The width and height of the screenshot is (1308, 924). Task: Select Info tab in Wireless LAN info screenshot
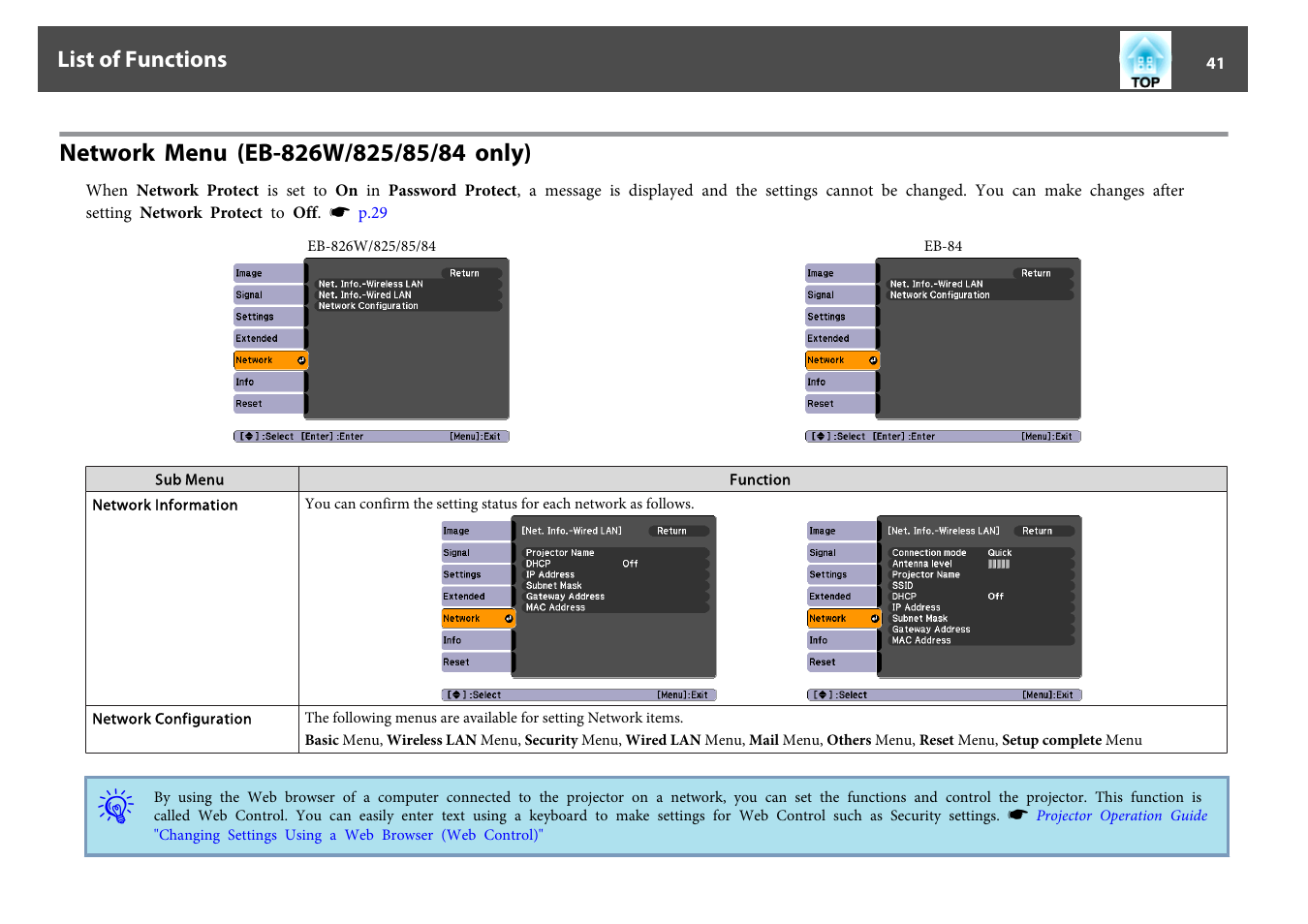(x=843, y=640)
